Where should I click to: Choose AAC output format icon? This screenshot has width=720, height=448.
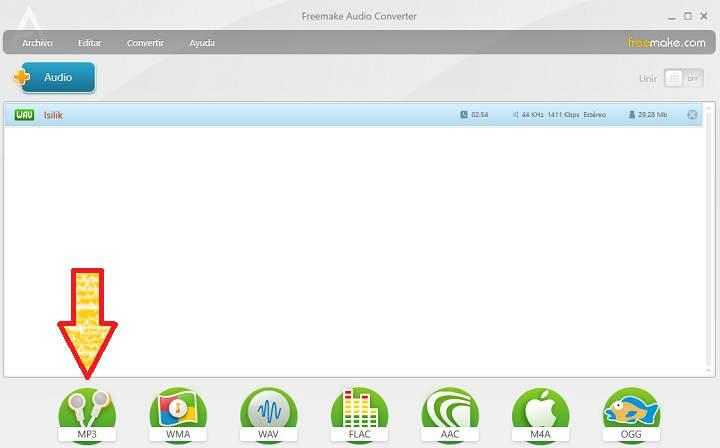450,412
